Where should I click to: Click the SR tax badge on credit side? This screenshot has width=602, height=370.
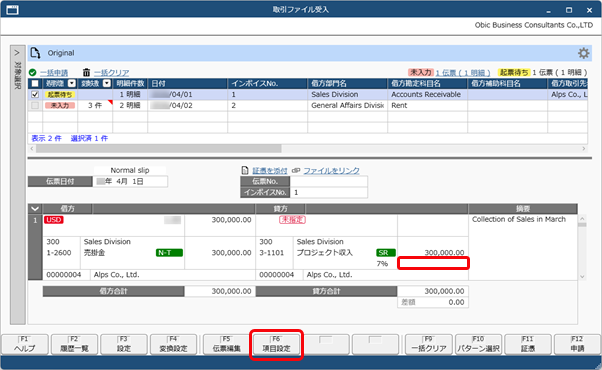coord(385,253)
